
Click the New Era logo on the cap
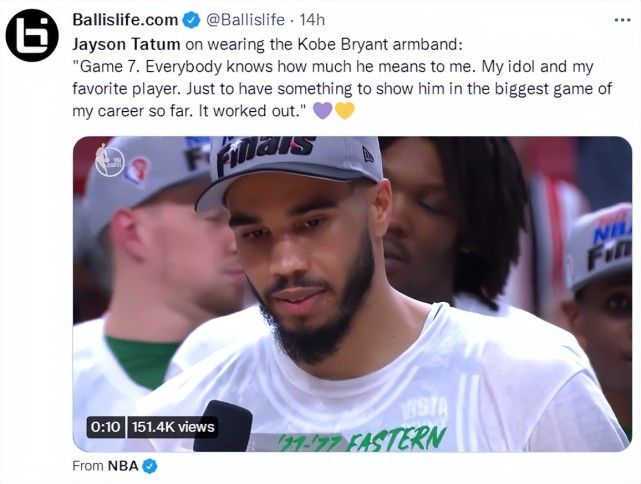click(367, 155)
